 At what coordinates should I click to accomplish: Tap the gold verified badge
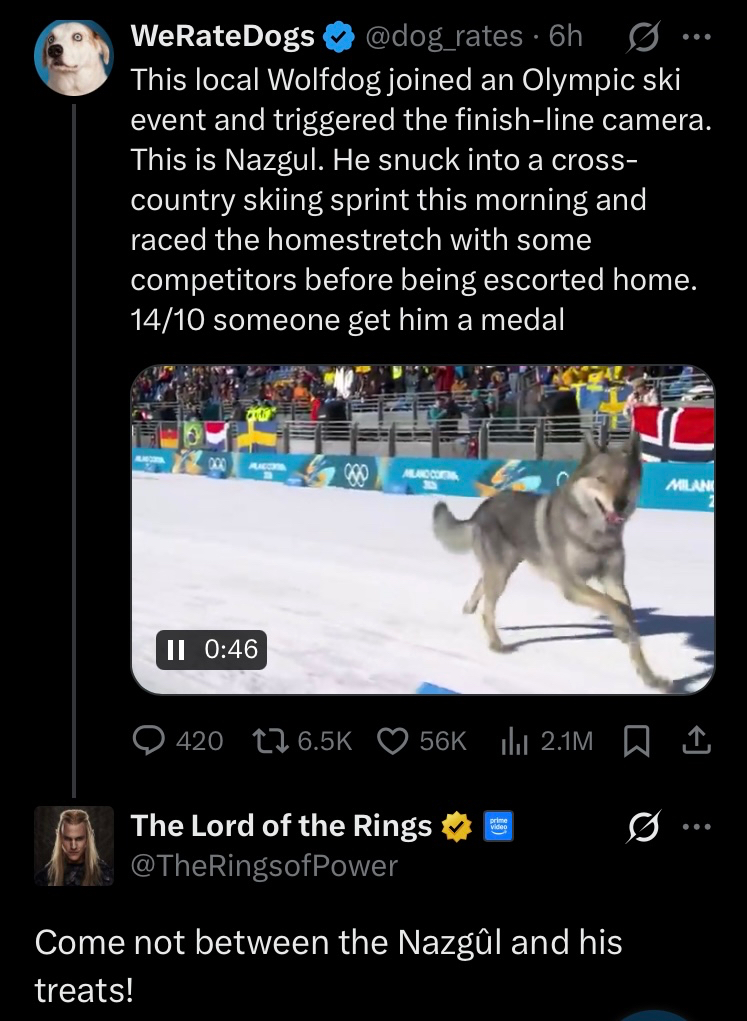[457, 826]
